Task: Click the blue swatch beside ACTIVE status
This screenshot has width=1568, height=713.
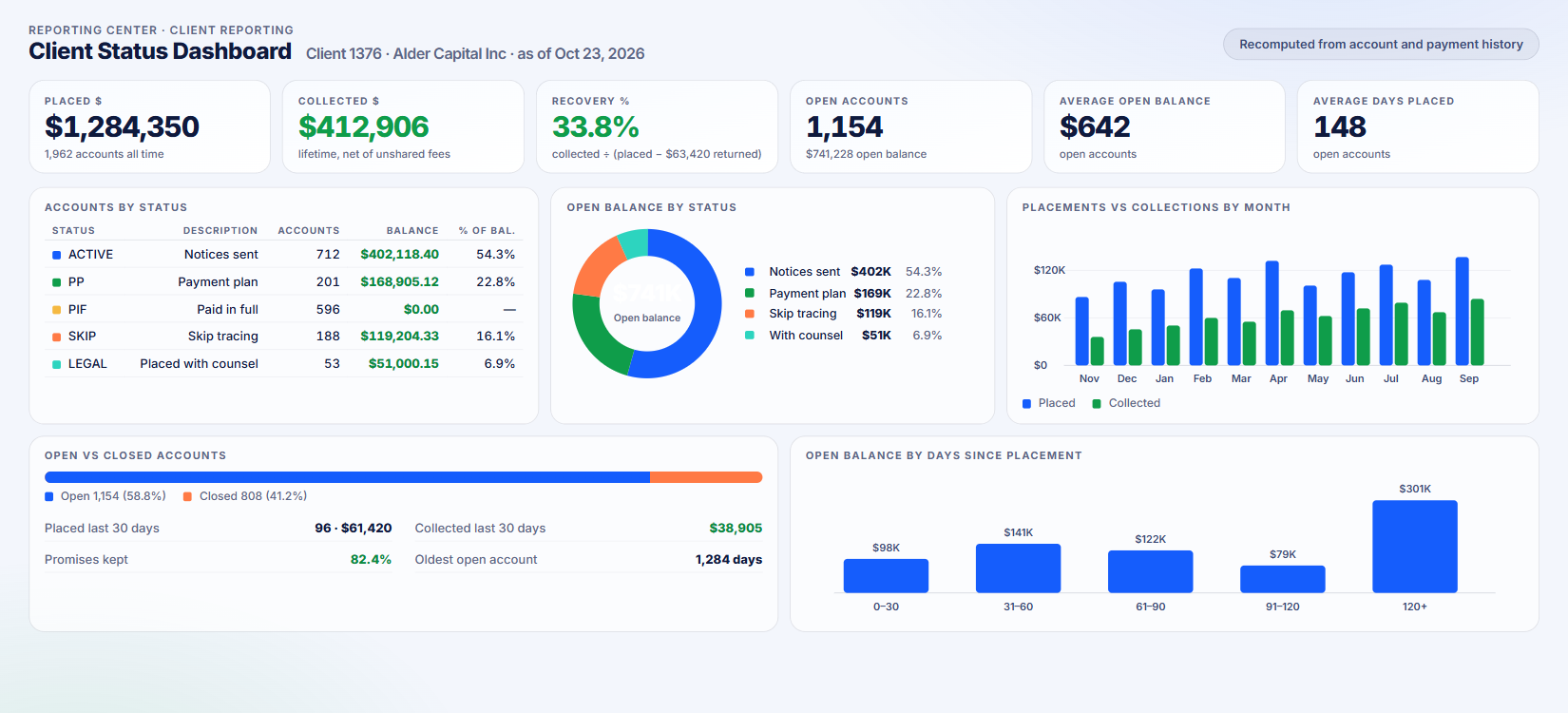Action: click(57, 255)
